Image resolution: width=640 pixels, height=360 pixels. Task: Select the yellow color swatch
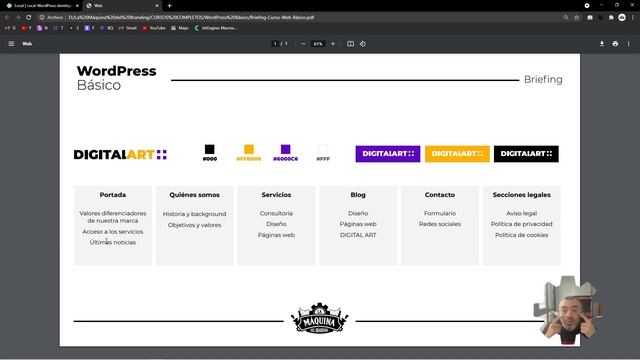tap(249, 149)
